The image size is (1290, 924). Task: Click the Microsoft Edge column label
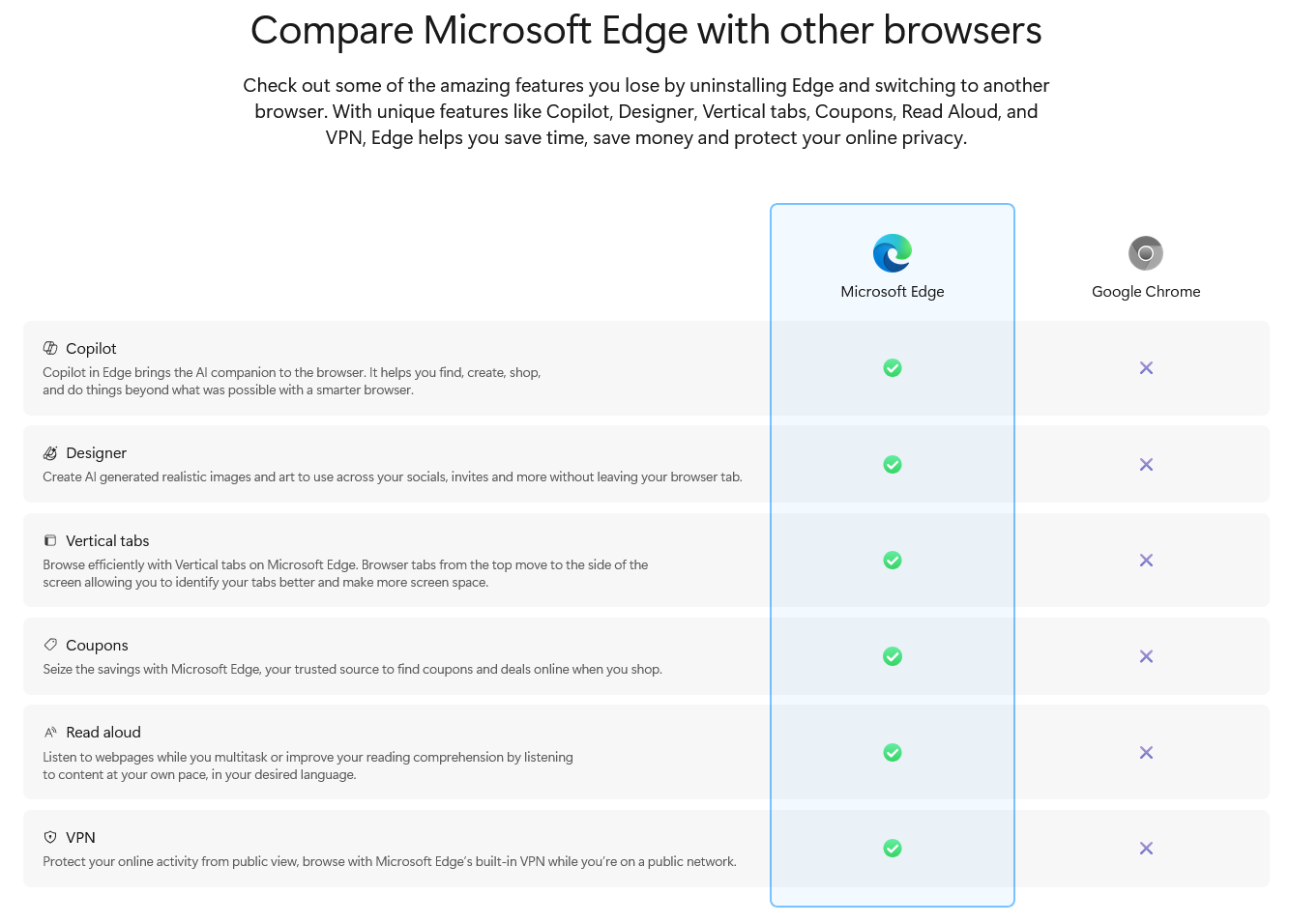coord(892,292)
